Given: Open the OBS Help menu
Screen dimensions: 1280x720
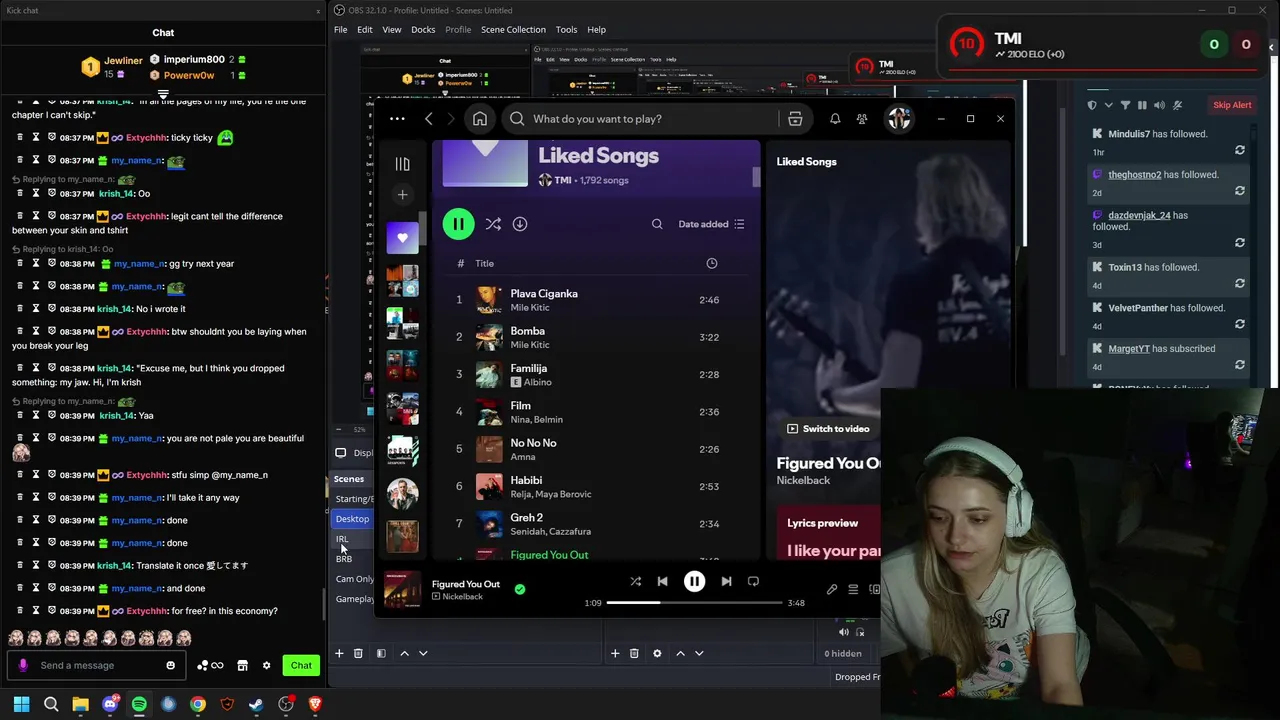Looking at the screenshot, I should (x=597, y=30).
